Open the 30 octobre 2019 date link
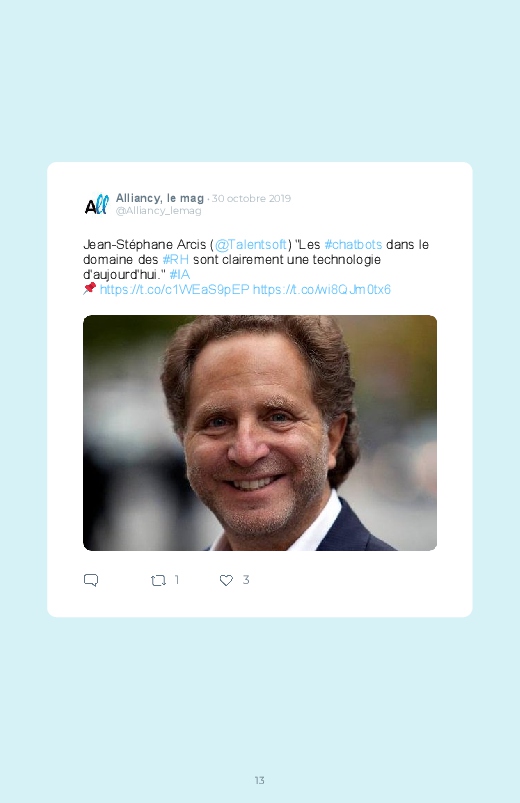Viewport: 520px width, 803px height. tap(251, 198)
